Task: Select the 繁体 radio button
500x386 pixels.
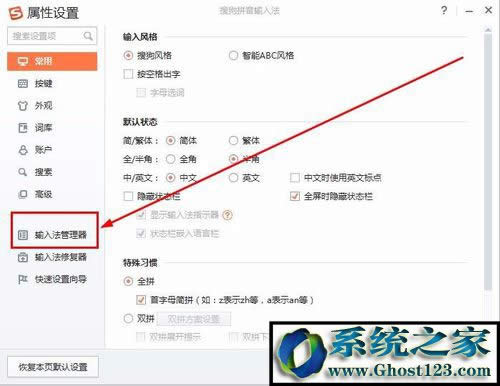Action: point(233,141)
